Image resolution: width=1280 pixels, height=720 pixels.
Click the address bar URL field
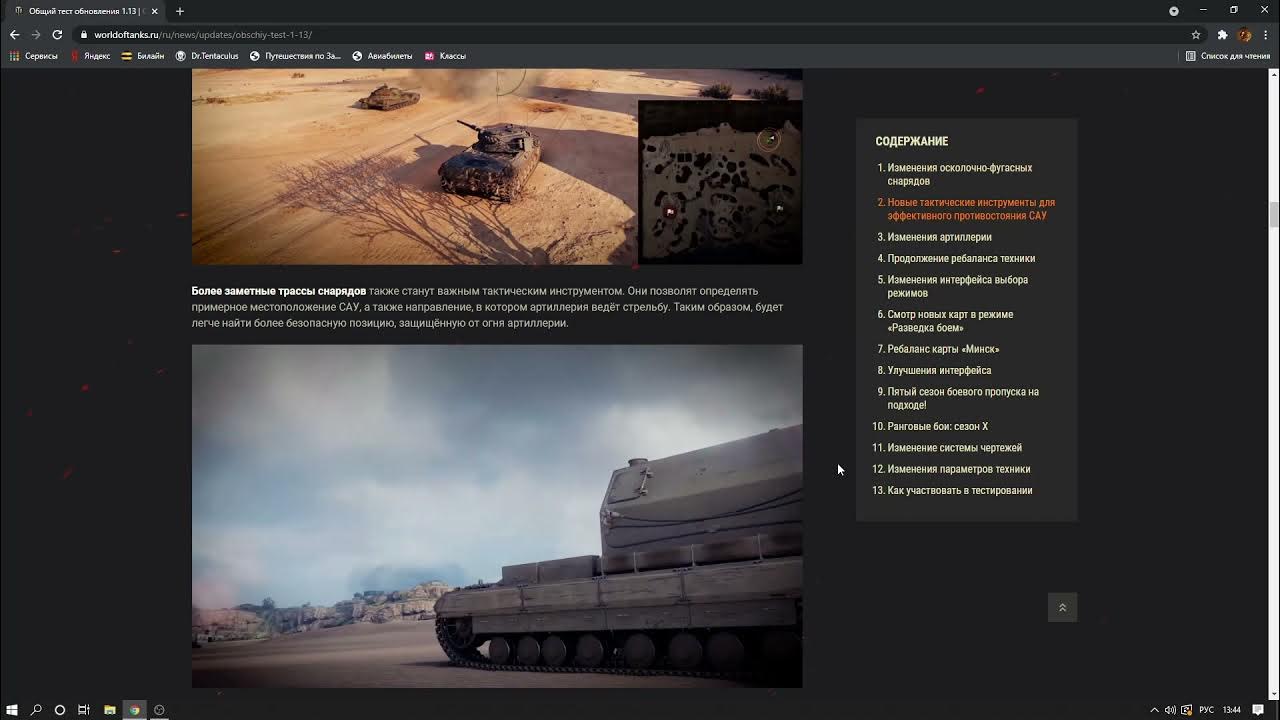[630, 34]
